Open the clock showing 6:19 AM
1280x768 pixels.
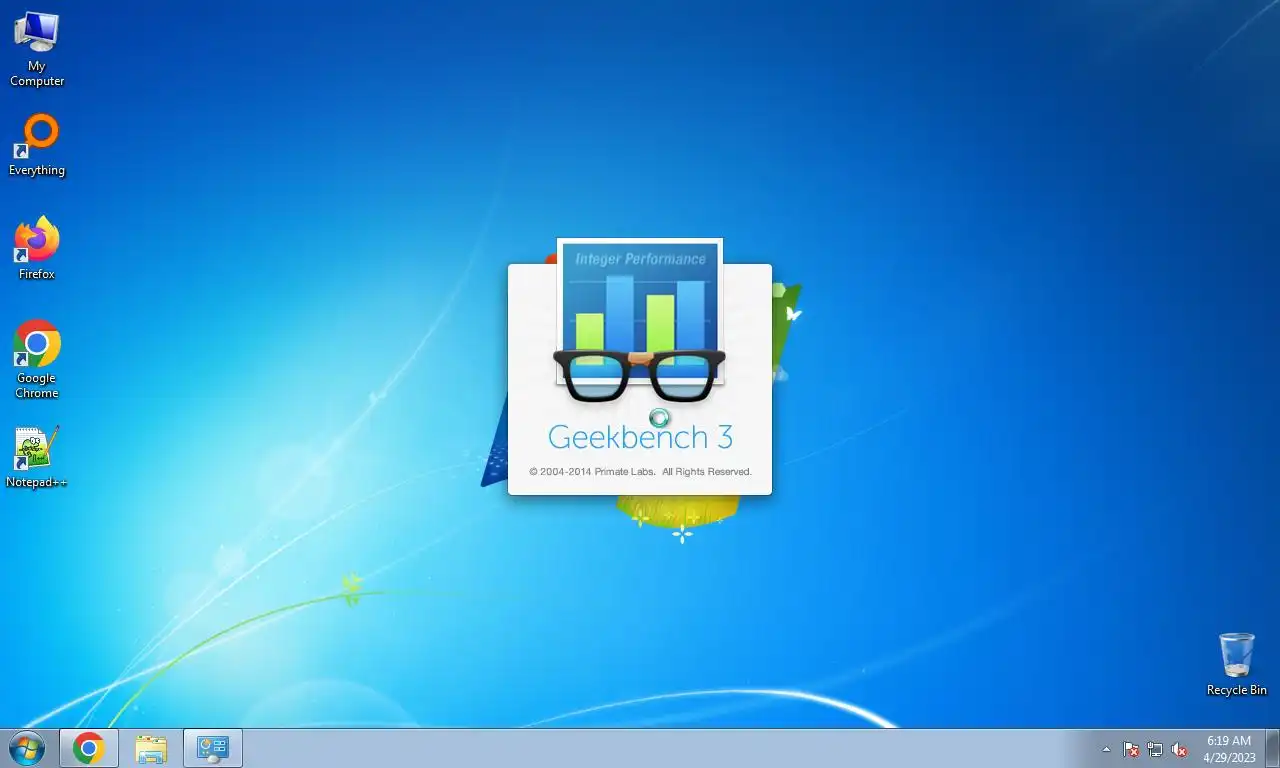pyautogui.click(x=1229, y=749)
